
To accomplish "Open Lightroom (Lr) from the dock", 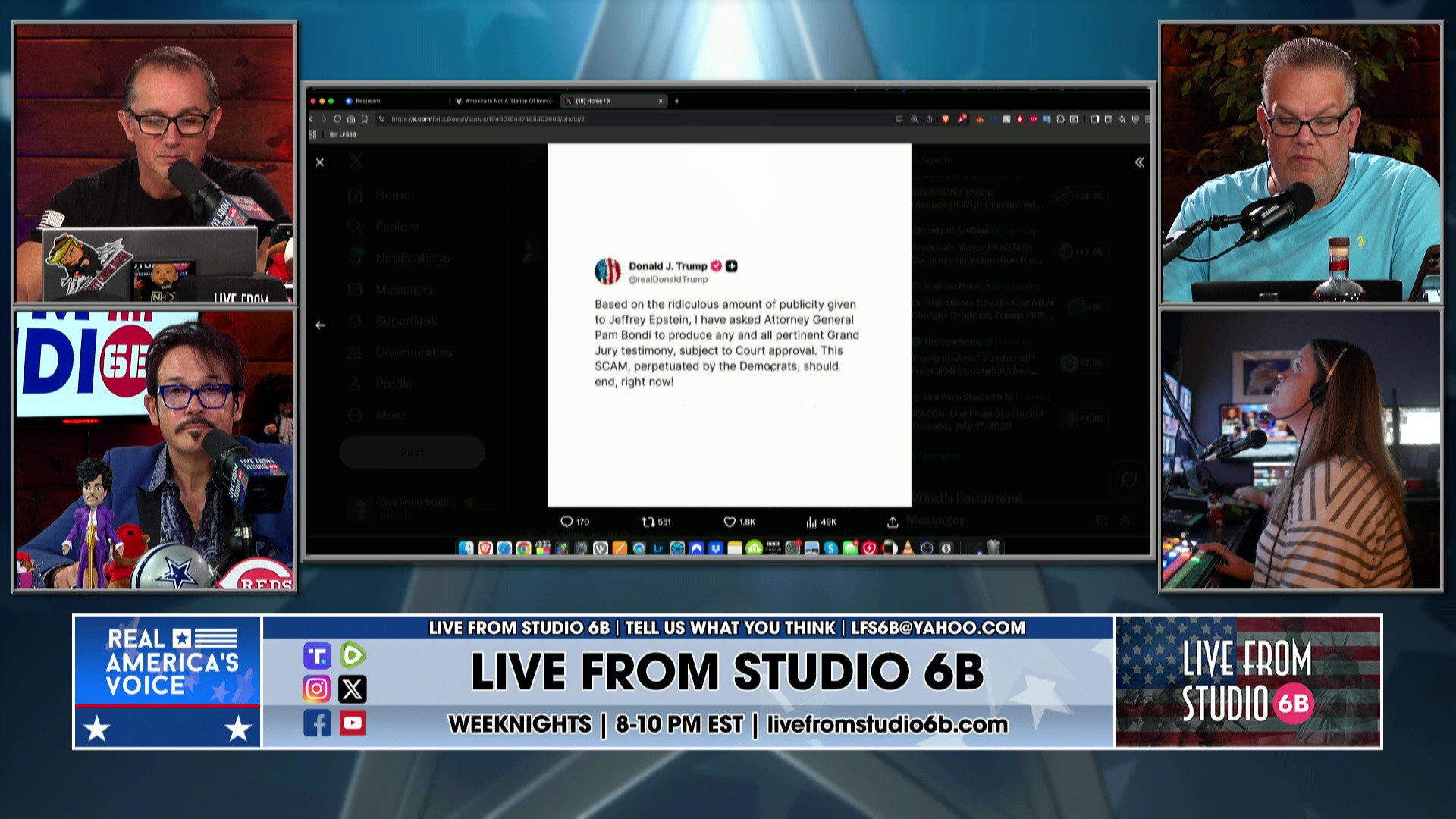I will pos(658,548).
